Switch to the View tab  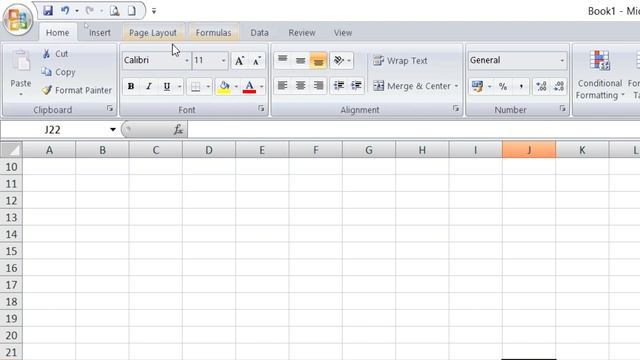tap(343, 33)
